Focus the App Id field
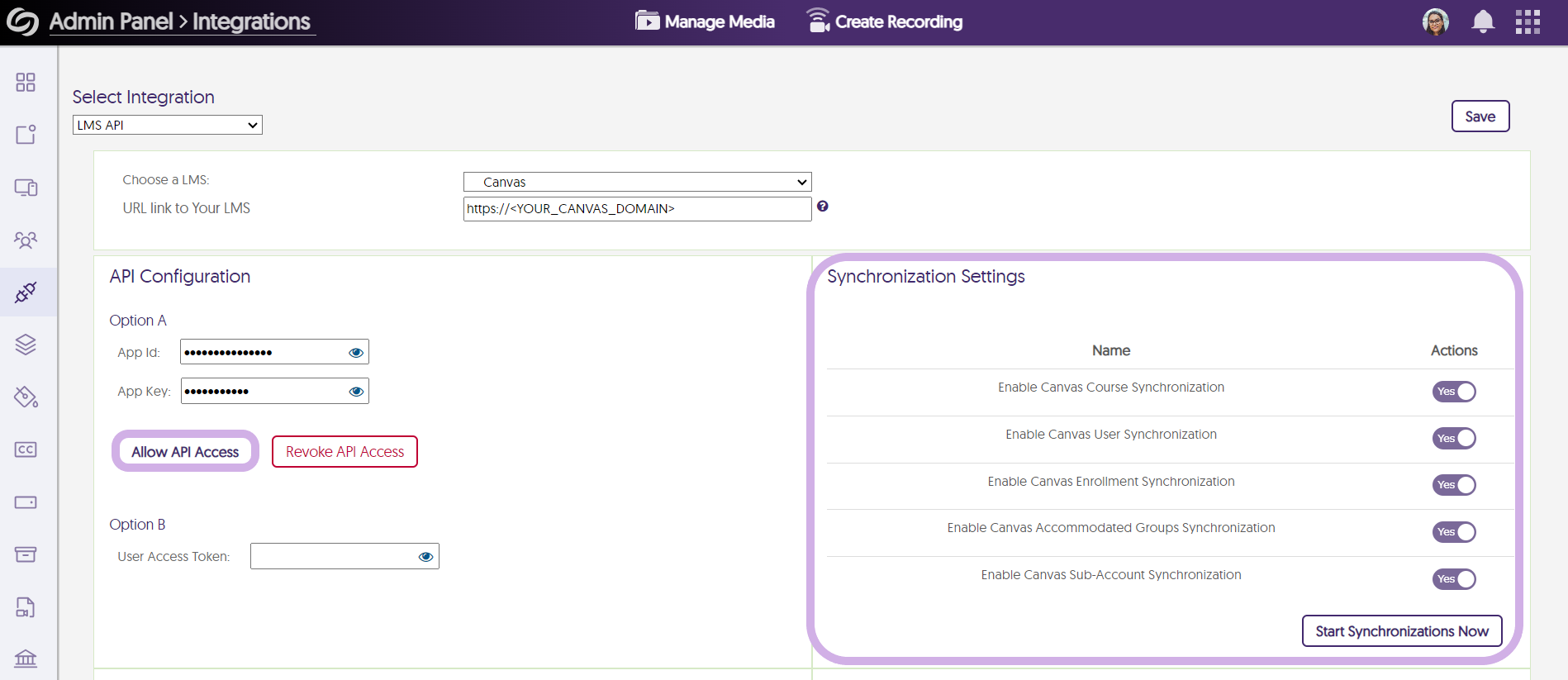1568x680 pixels. 274,352
